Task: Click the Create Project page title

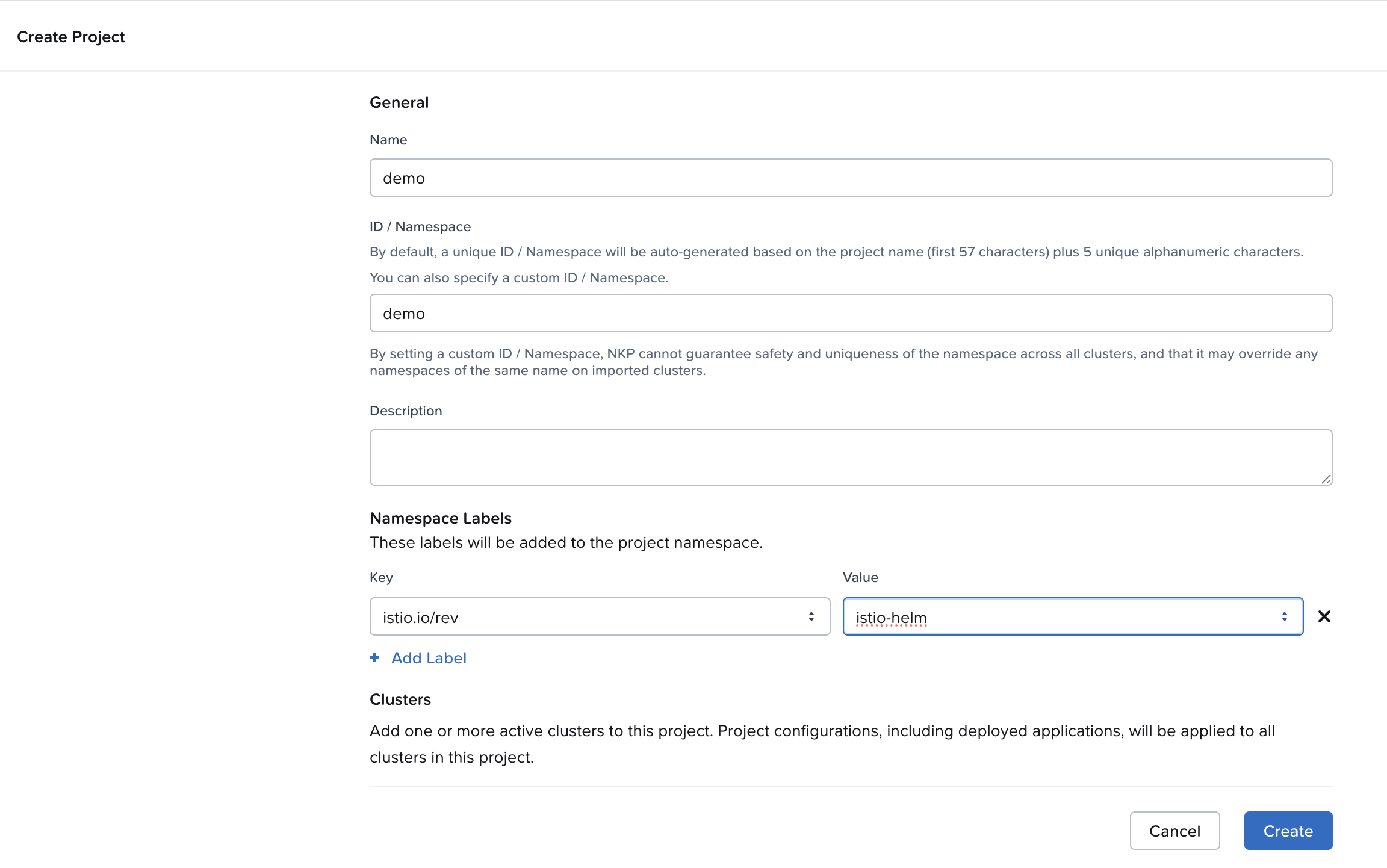Action: 71,37
